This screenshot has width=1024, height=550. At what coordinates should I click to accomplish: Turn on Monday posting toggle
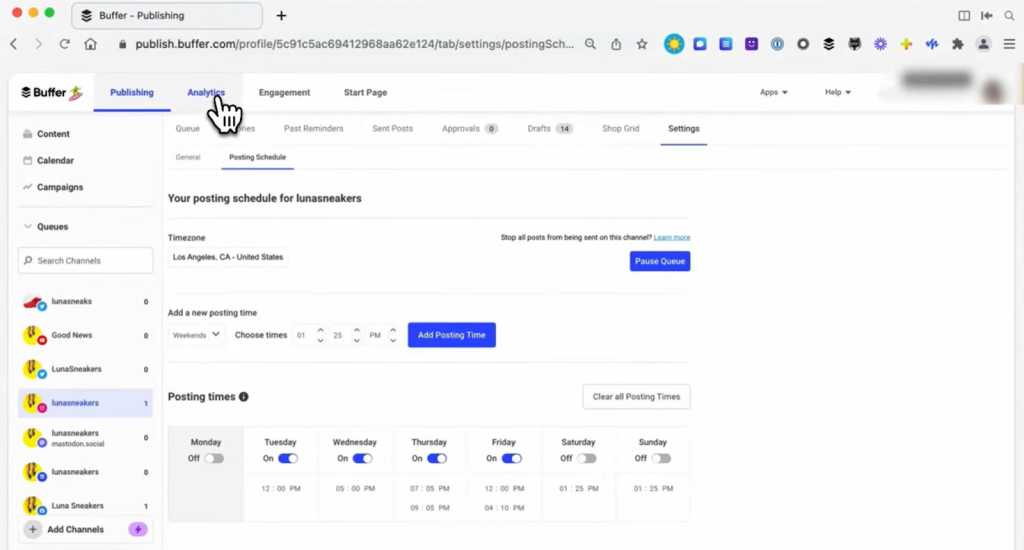click(x=214, y=459)
